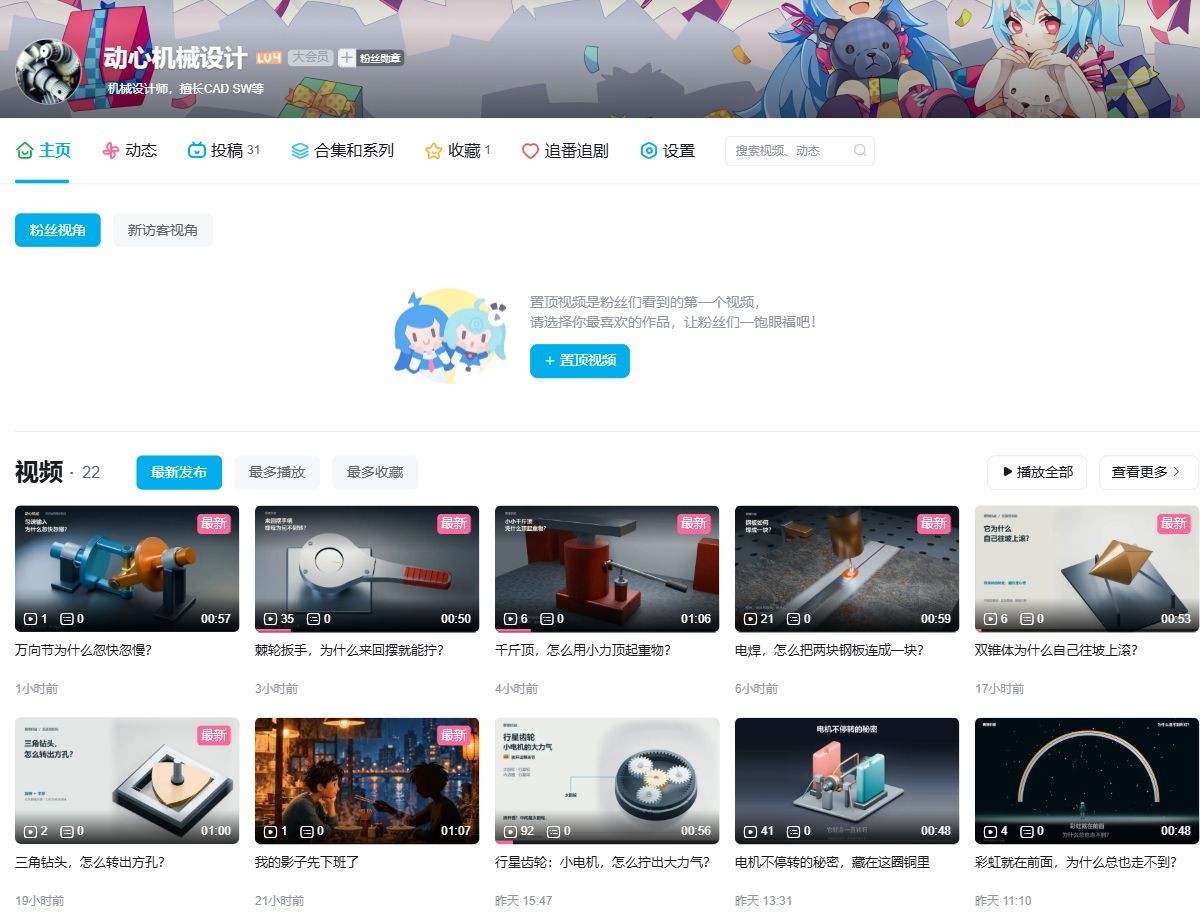
Task: Click title 彩虹就在前面，为什么总也走不到？
Action: tap(1076, 862)
